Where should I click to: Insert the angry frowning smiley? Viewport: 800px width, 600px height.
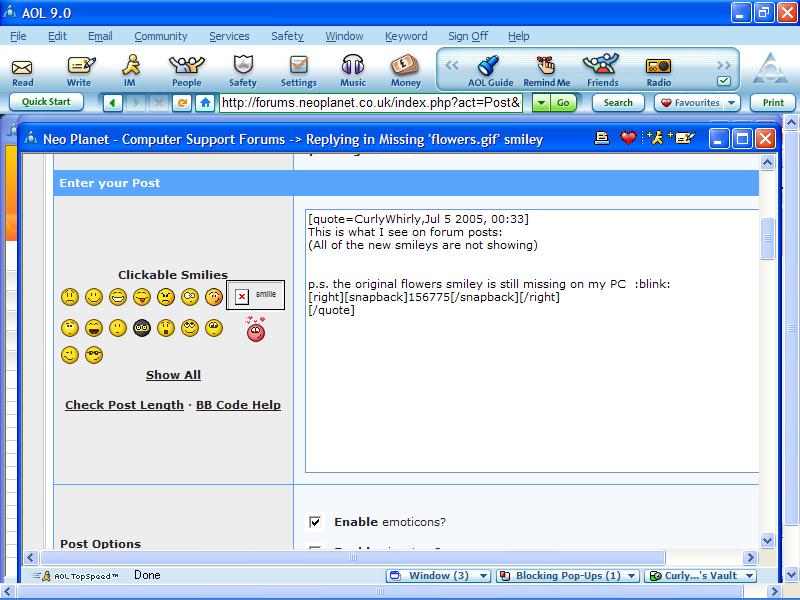166,297
